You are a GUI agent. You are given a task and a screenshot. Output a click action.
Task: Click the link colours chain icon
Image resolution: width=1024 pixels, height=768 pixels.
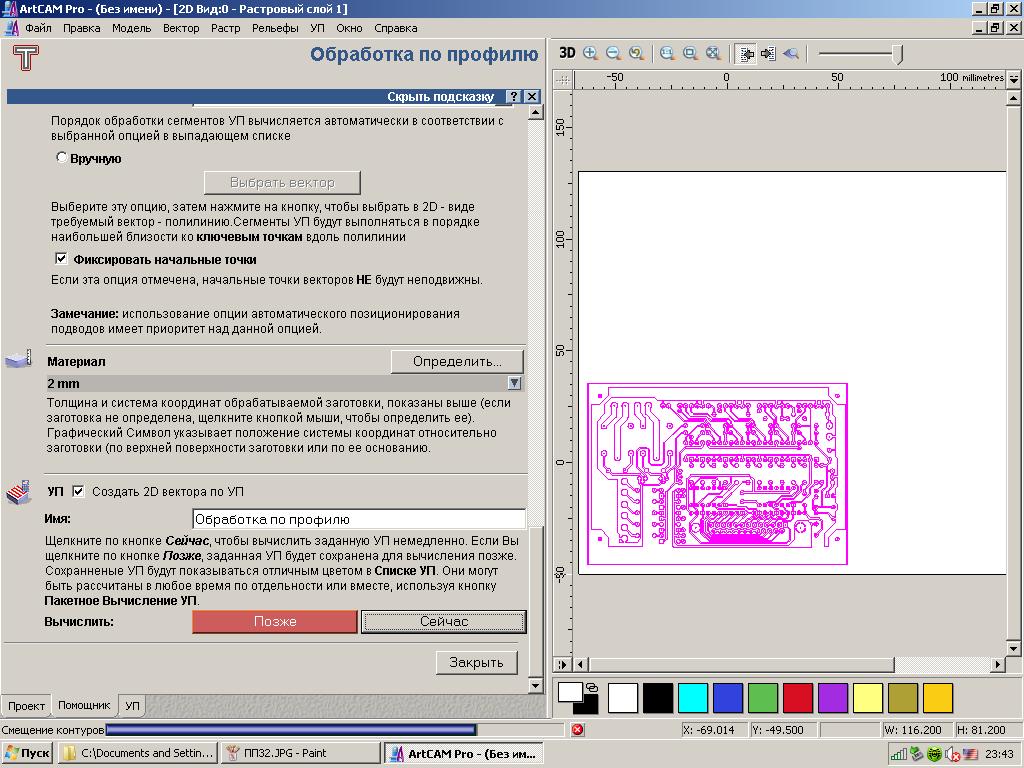(592, 688)
